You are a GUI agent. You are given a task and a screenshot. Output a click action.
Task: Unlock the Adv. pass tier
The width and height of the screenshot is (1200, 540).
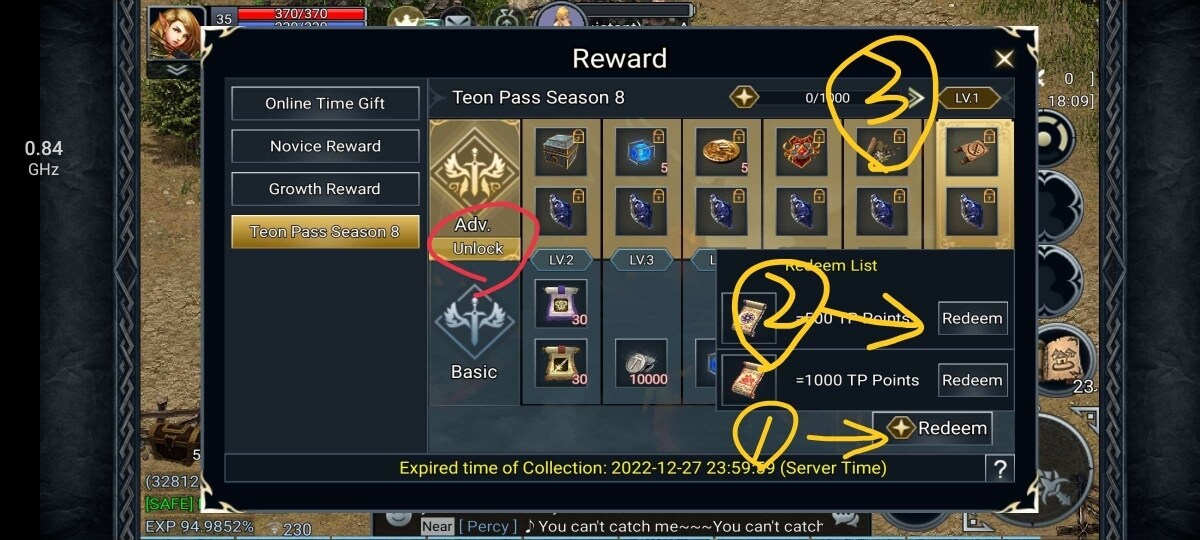(x=477, y=248)
